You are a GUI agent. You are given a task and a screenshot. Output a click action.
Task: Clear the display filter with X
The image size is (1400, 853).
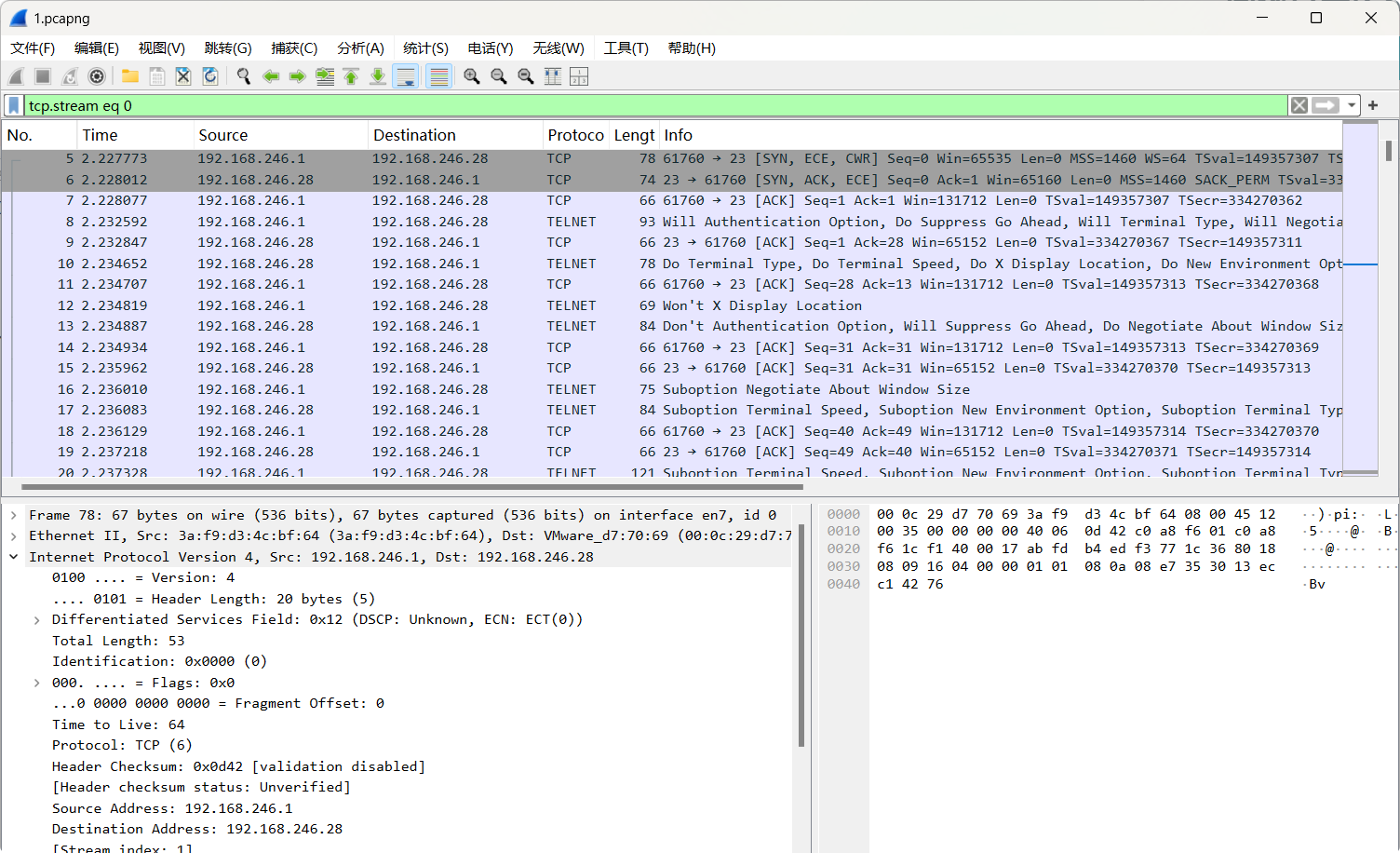pyautogui.click(x=1299, y=105)
